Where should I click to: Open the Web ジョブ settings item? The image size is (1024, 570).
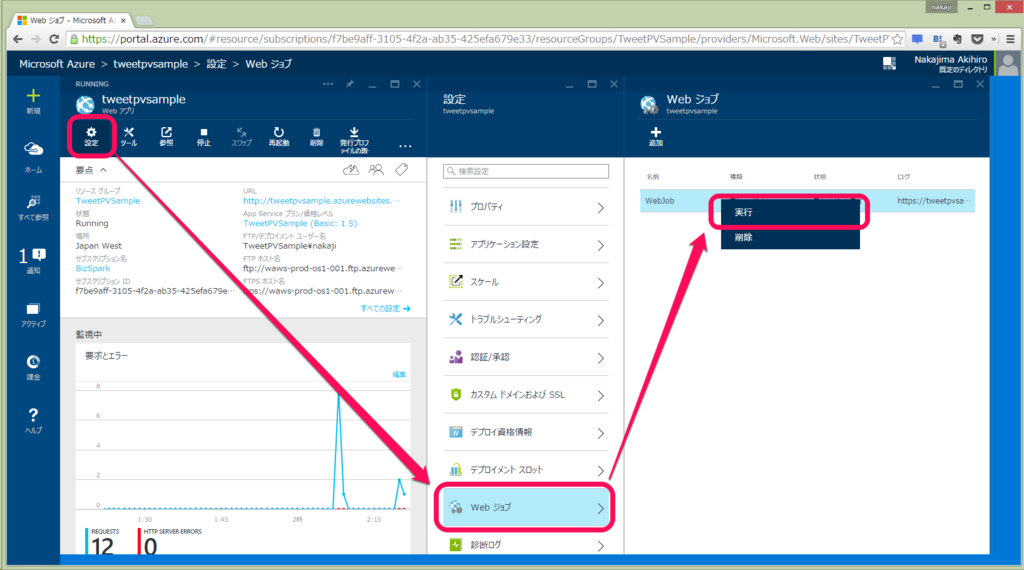[x=526, y=507]
